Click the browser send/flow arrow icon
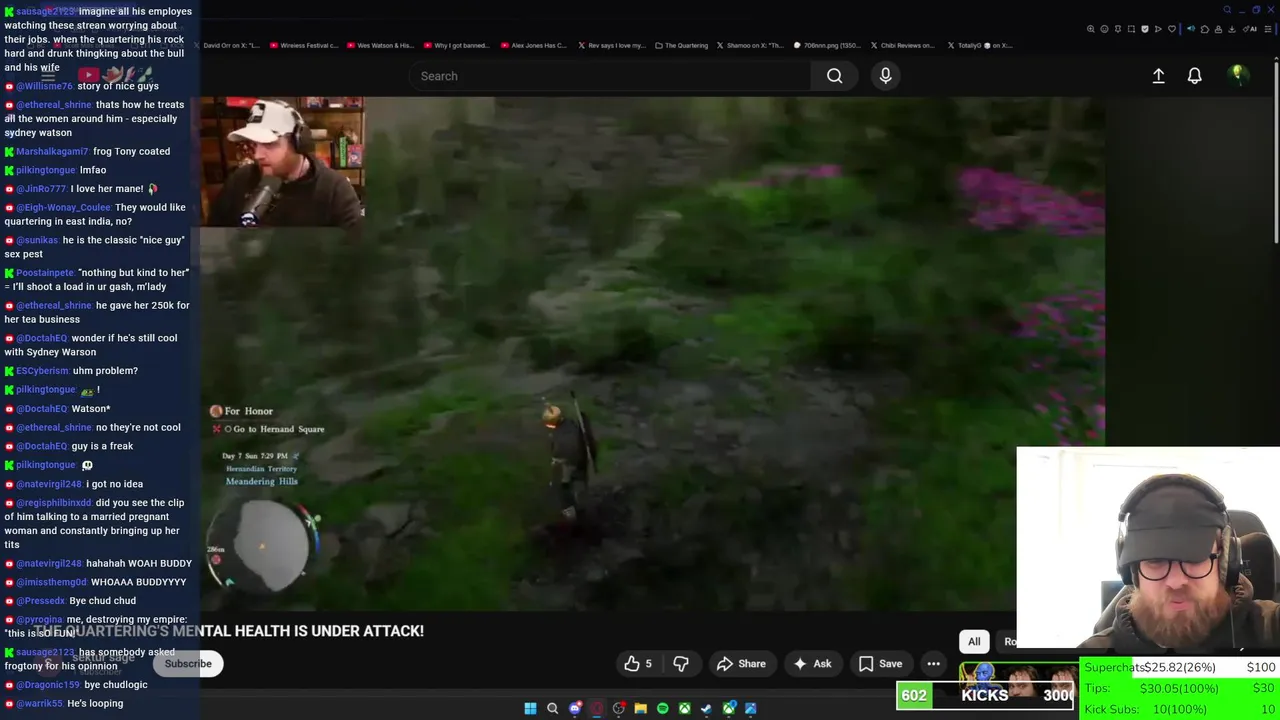Image resolution: width=1280 pixels, height=720 pixels. 1158,29
